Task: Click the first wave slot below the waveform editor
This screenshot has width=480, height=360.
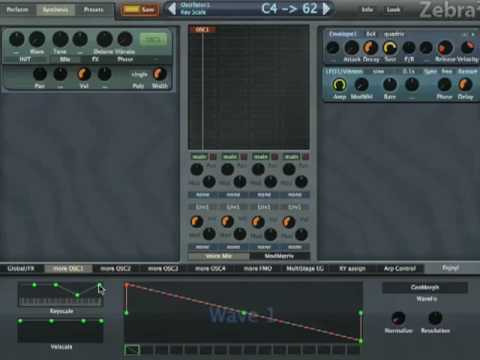Action: point(132,350)
